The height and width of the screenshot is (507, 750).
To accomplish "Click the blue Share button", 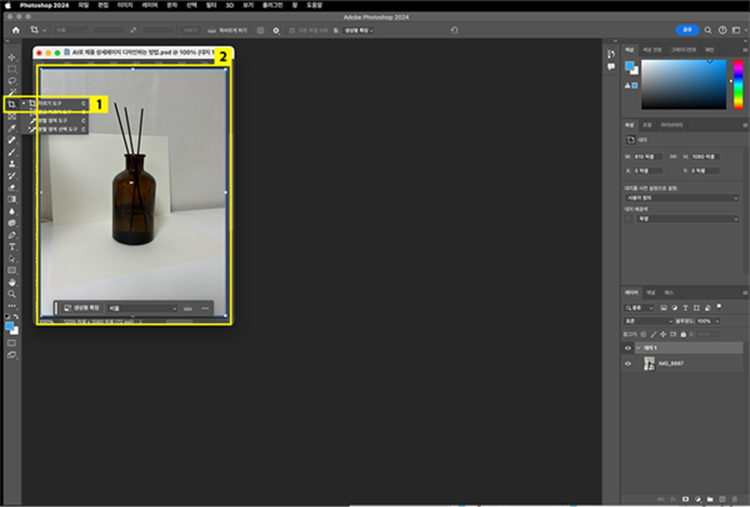I will tap(685, 30).
